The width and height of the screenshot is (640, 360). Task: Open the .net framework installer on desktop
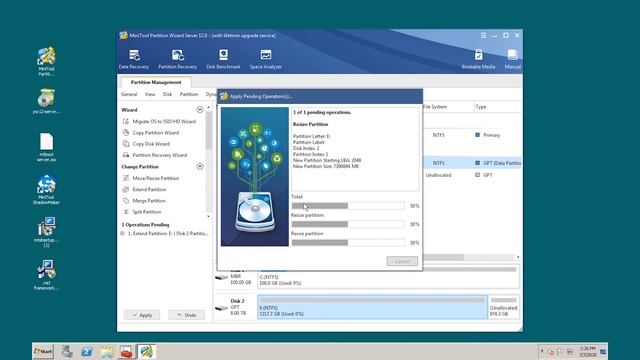[46, 275]
